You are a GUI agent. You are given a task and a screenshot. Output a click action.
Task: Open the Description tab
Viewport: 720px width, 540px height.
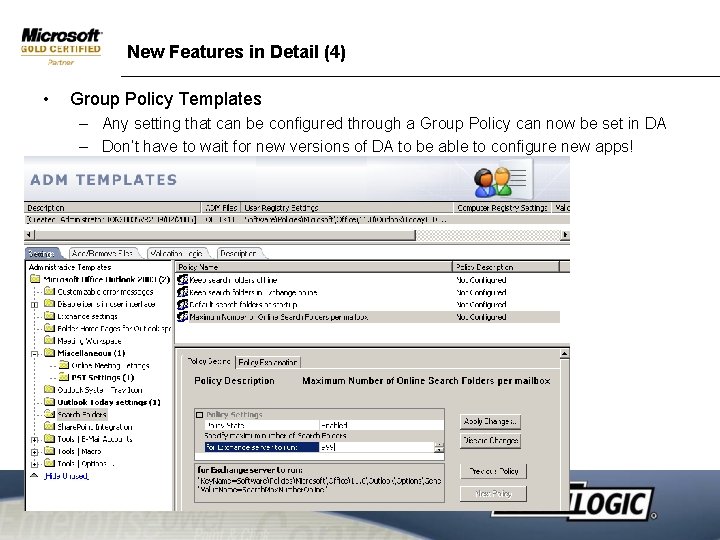click(x=239, y=253)
